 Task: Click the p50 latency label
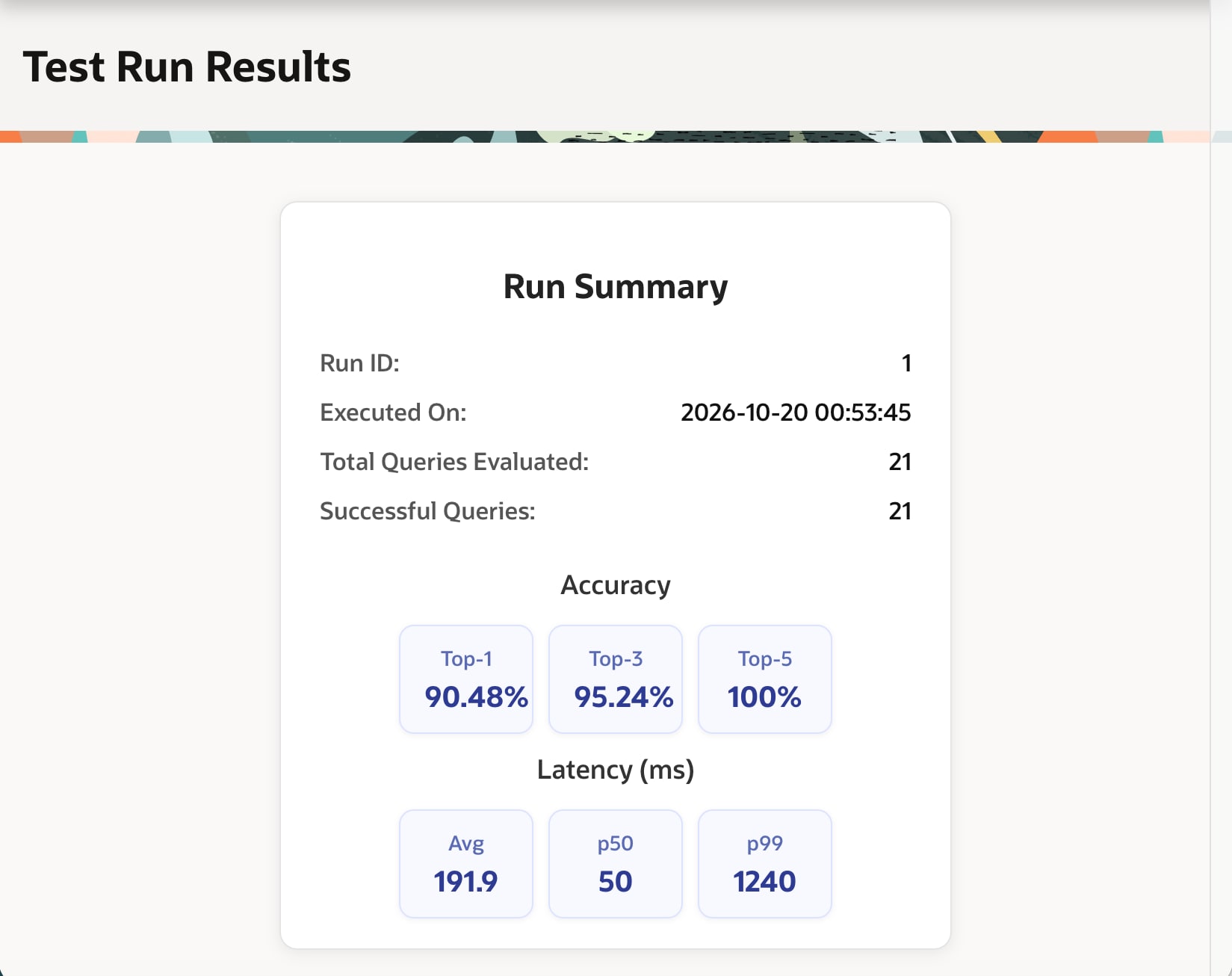(616, 844)
